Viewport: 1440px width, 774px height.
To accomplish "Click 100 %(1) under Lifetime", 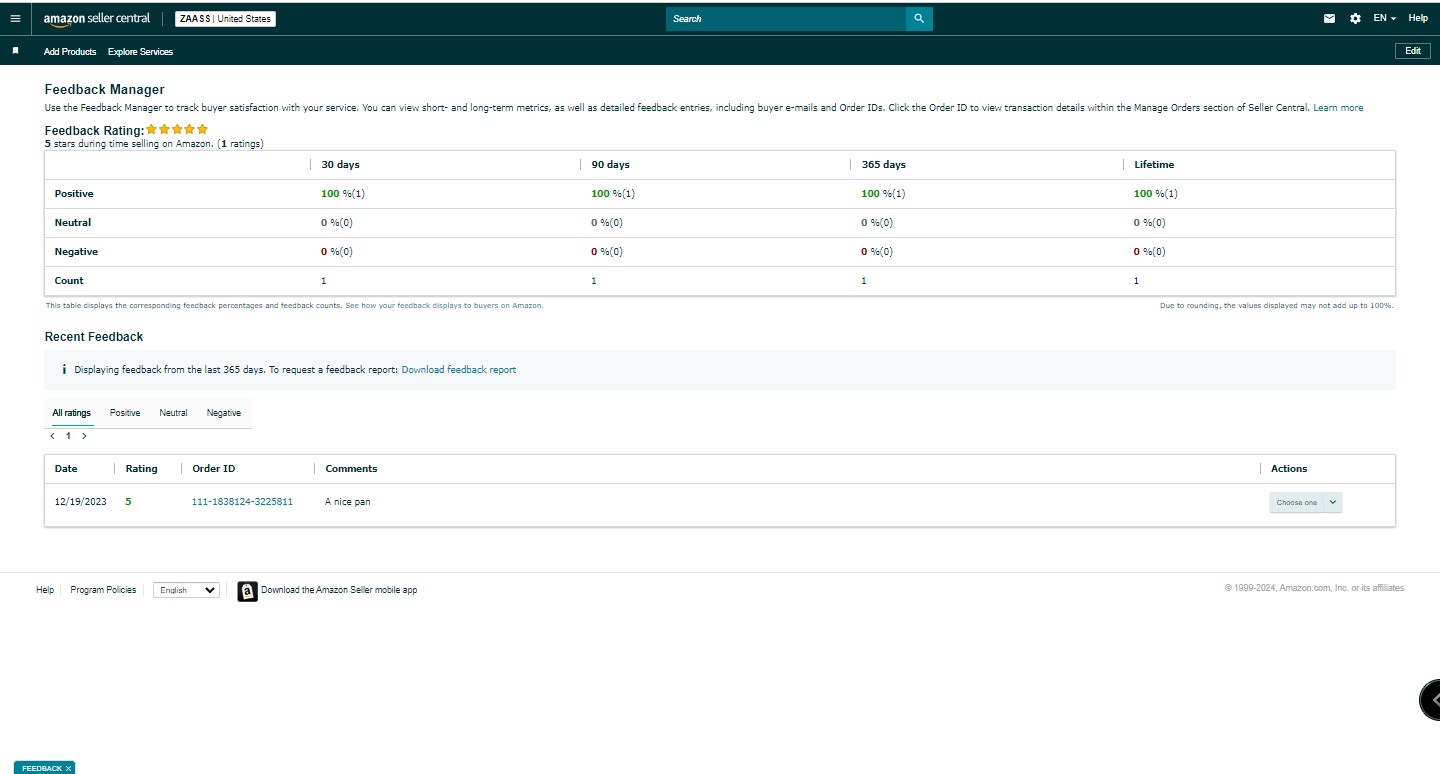I will pyautogui.click(x=1156, y=194).
